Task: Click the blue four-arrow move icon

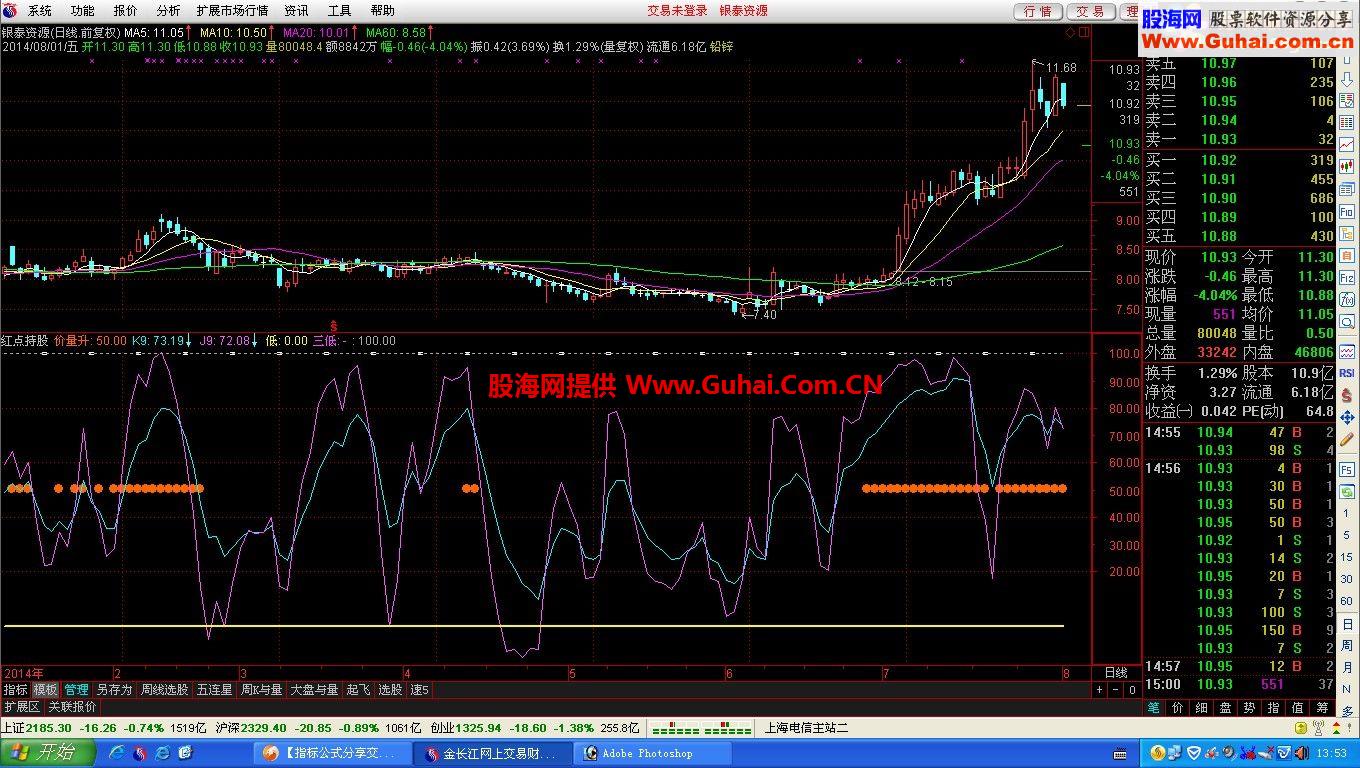Action: coord(1347,418)
